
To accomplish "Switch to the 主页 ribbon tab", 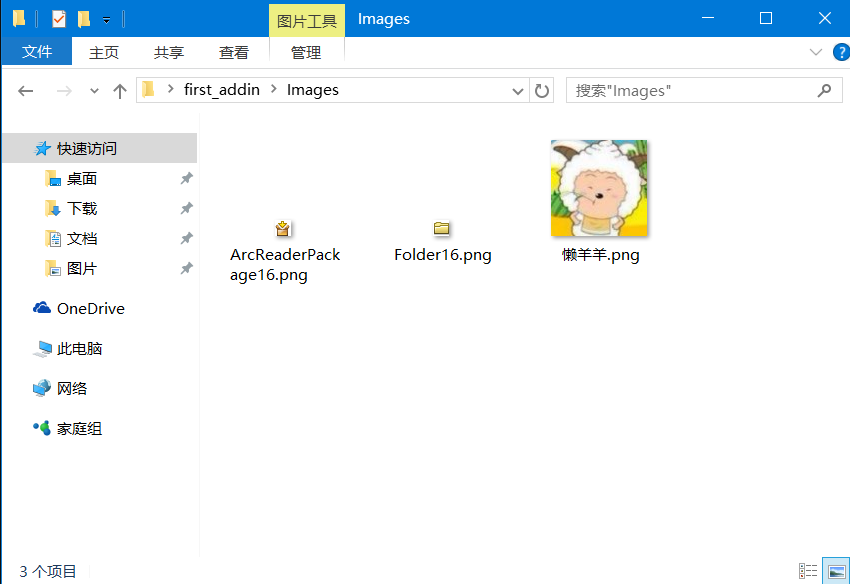I will pyautogui.click(x=104, y=53).
